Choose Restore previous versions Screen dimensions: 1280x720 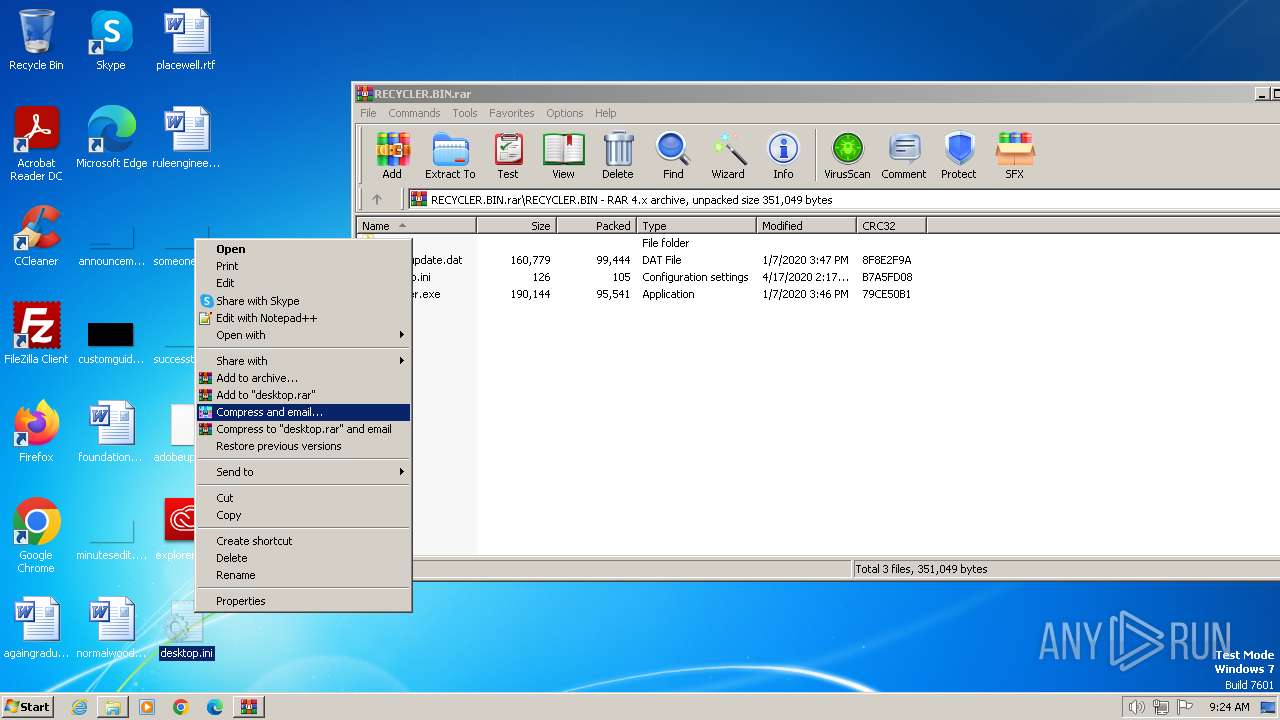point(303,446)
